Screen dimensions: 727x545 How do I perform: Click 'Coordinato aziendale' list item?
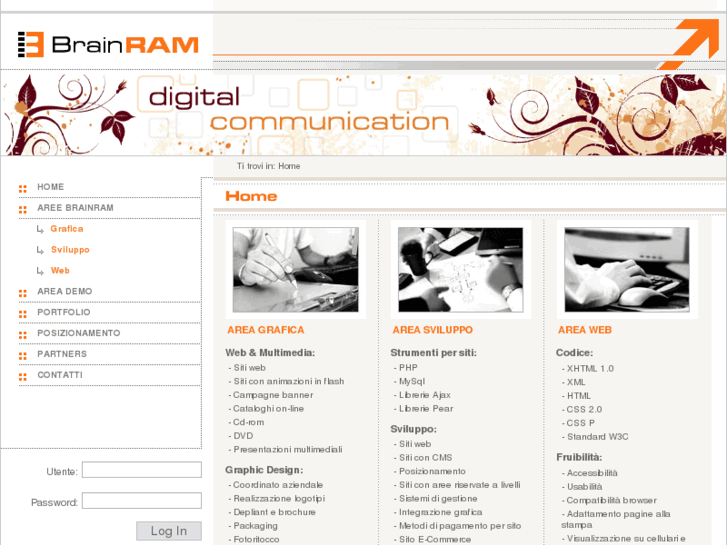pos(276,485)
